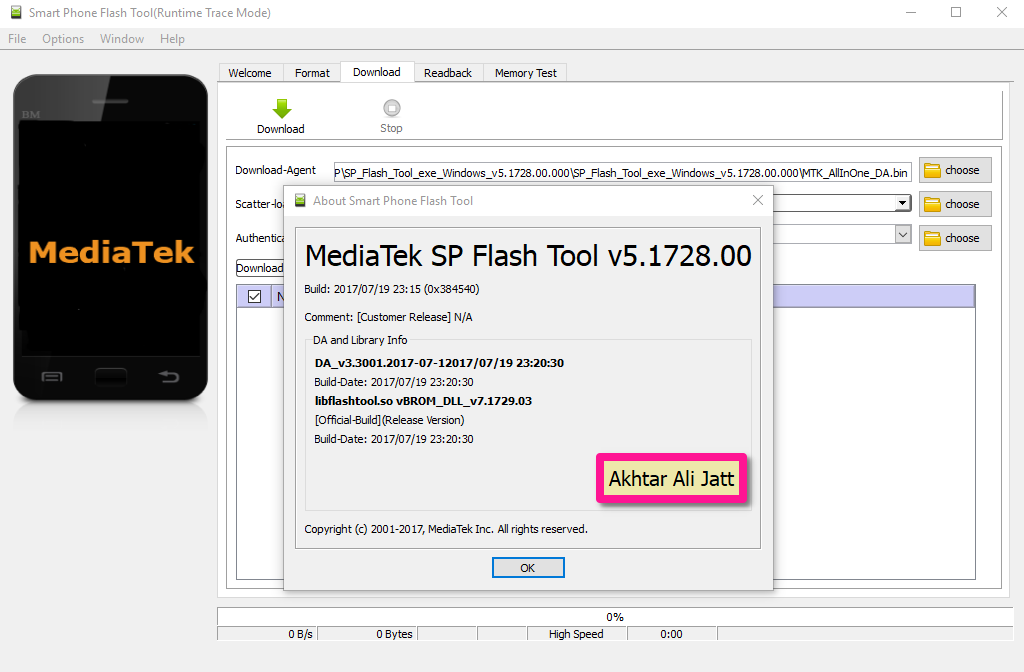Image resolution: width=1024 pixels, height=672 pixels.
Task: Open the Window menu
Action: pyautogui.click(x=121, y=39)
